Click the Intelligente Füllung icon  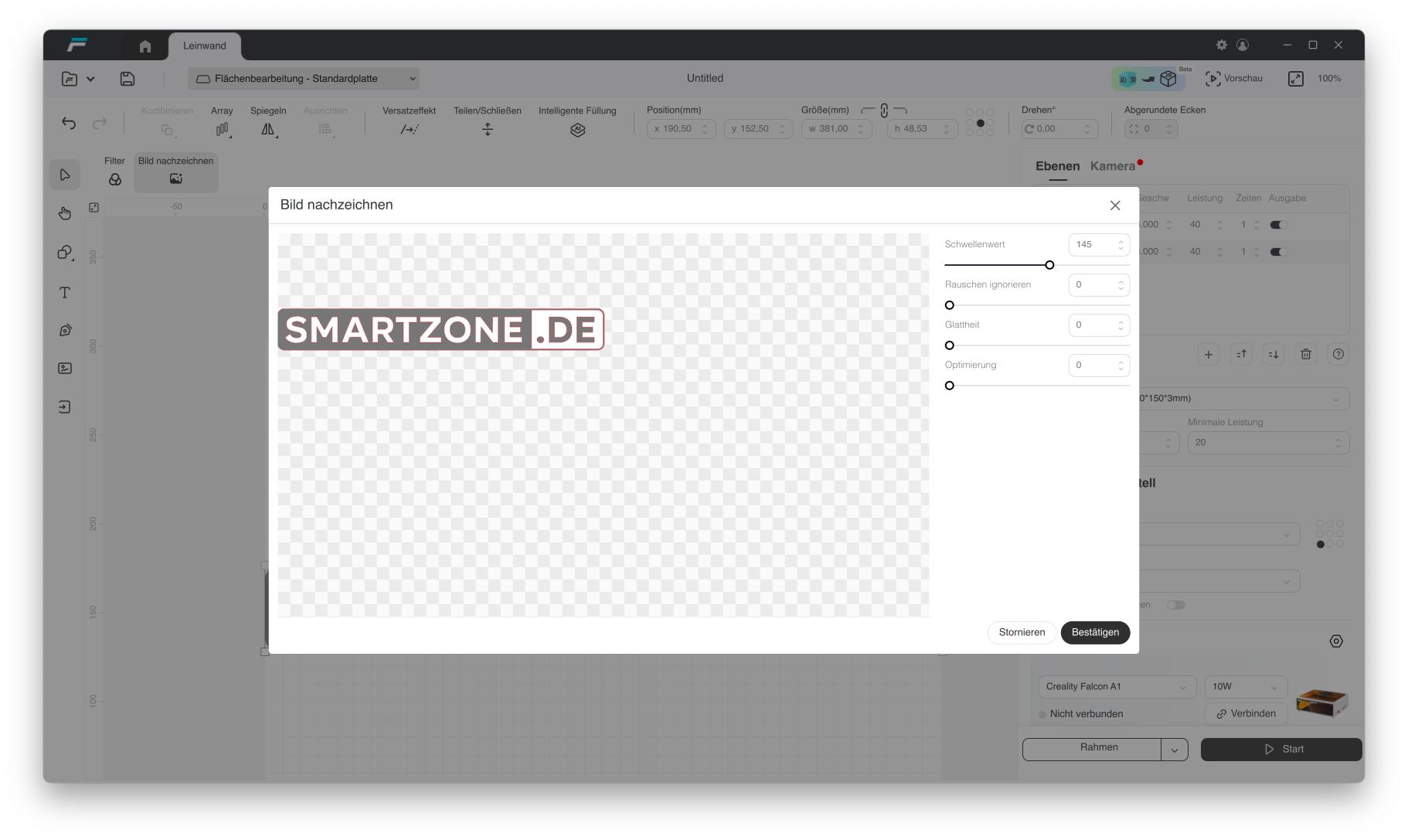pyautogui.click(x=577, y=130)
